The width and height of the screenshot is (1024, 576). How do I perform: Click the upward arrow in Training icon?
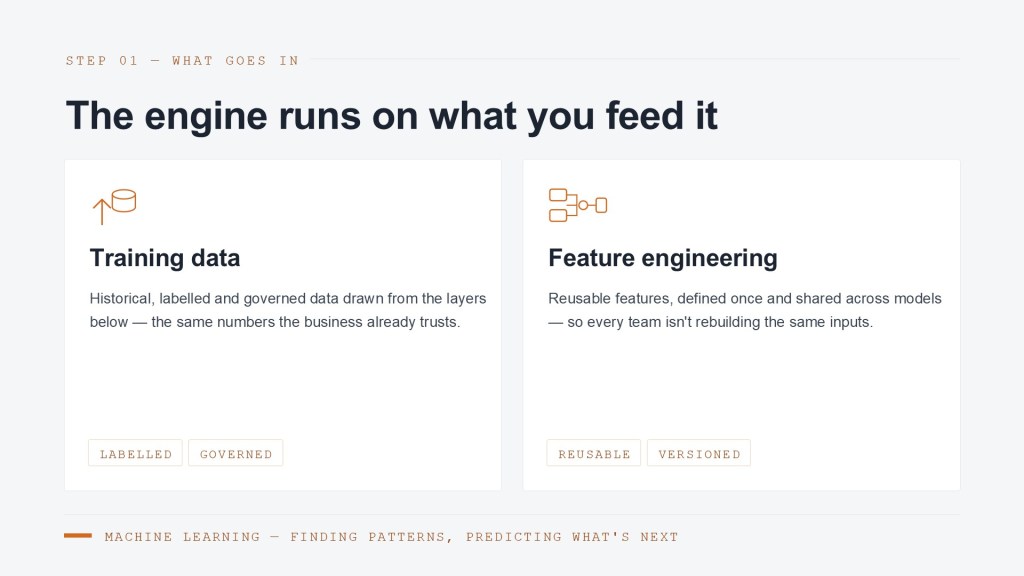[101, 212]
